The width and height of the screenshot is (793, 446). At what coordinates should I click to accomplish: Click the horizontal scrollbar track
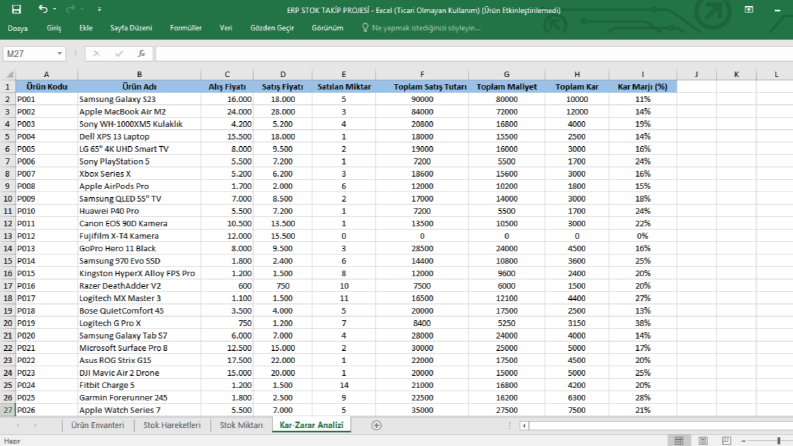click(x=660, y=426)
